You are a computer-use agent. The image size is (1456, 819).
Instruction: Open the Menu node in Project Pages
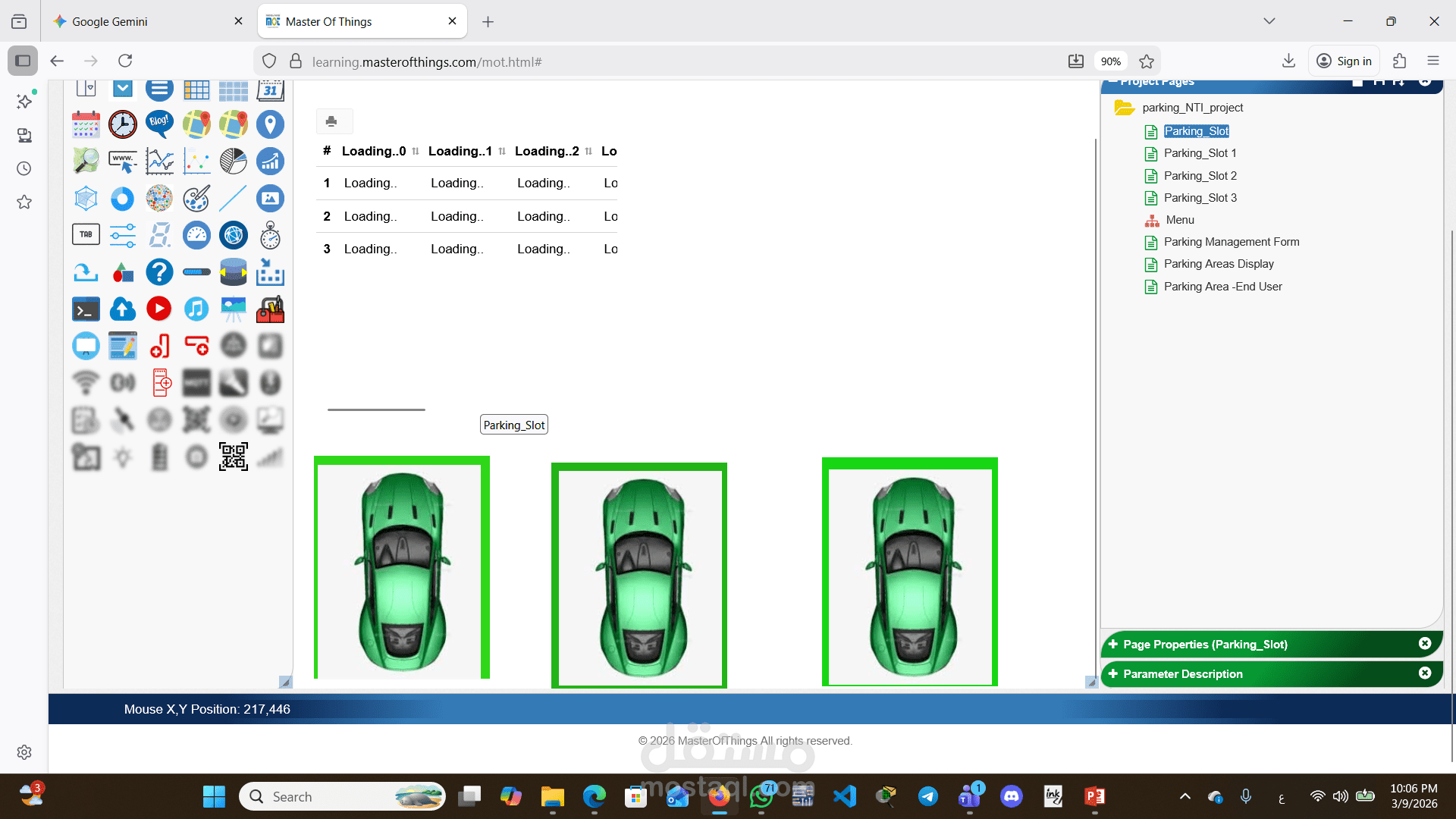click(x=1180, y=220)
